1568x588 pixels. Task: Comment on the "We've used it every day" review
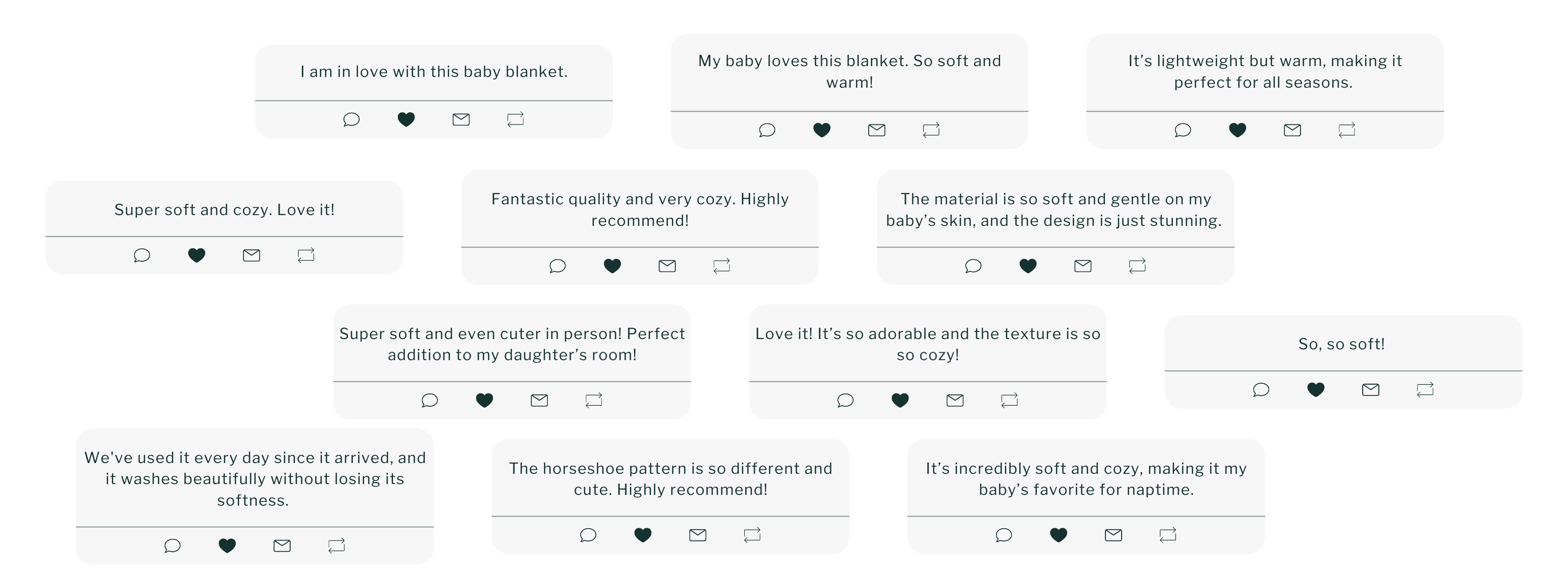click(x=172, y=545)
